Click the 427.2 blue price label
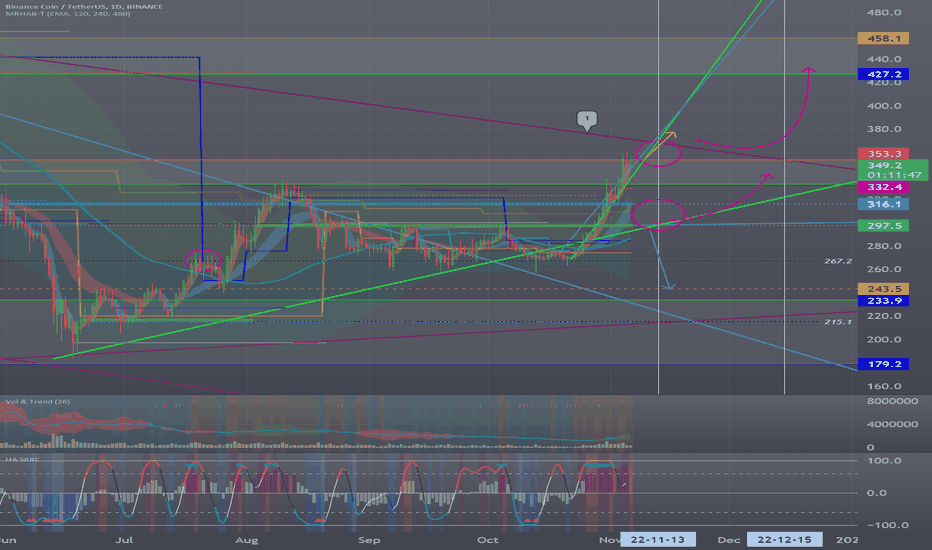The width and height of the screenshot is (932, 550). 883,74
